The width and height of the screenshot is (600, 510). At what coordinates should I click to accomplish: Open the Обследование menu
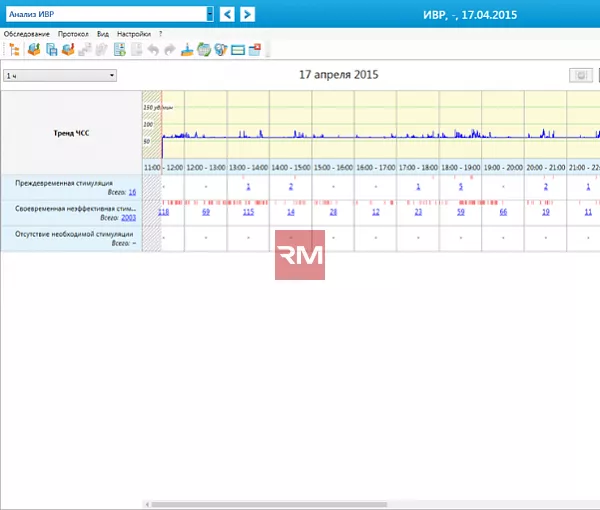(x=27, y=34)
